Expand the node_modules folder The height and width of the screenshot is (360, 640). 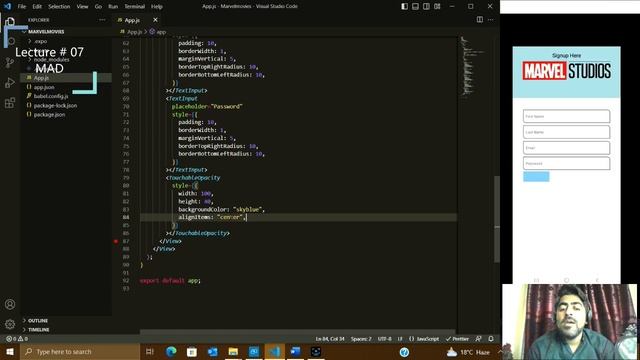tap(66, 60)
